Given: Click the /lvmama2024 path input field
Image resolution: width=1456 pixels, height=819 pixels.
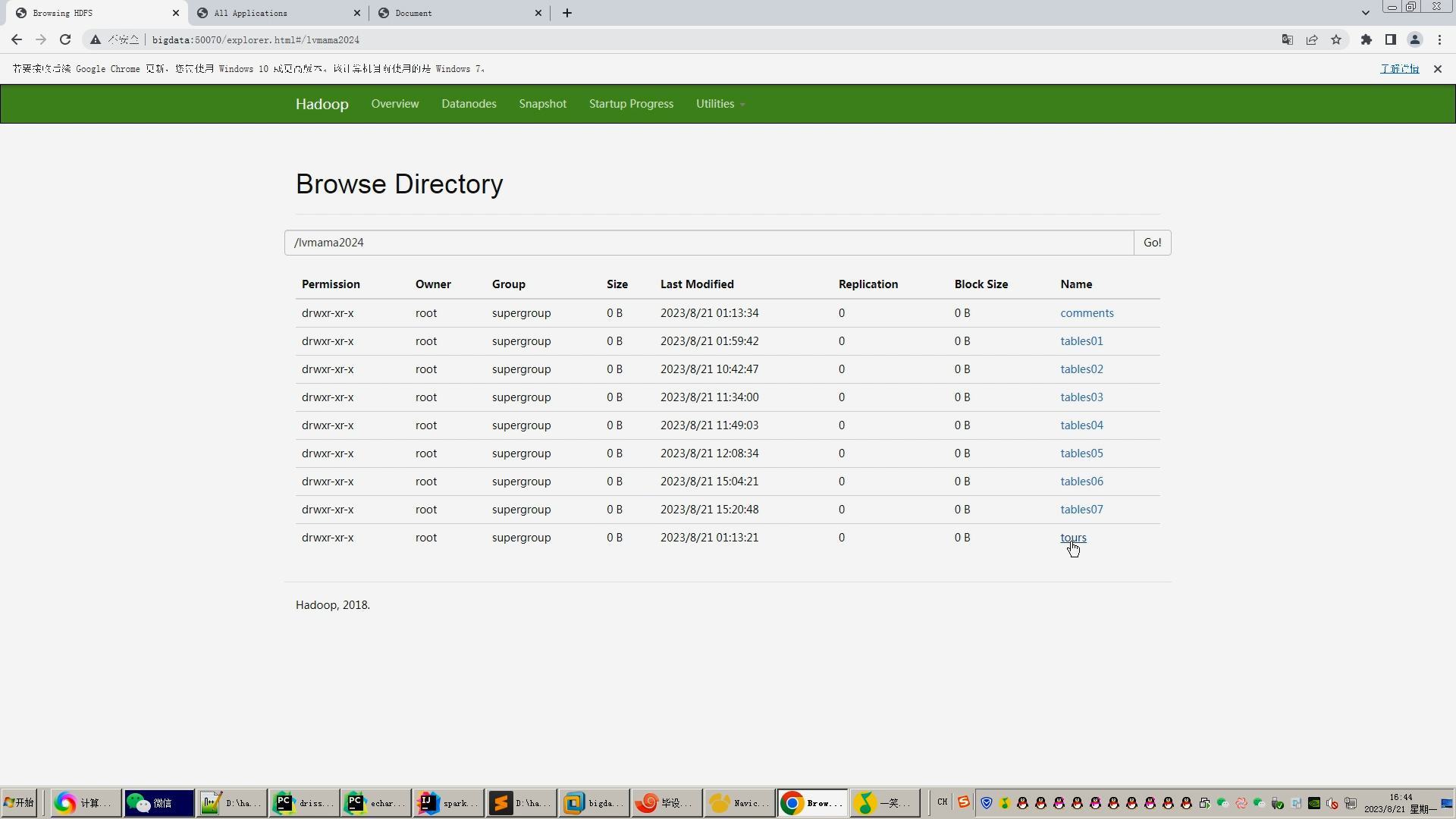Looking at the screenshot, I should tap(709, 243).
